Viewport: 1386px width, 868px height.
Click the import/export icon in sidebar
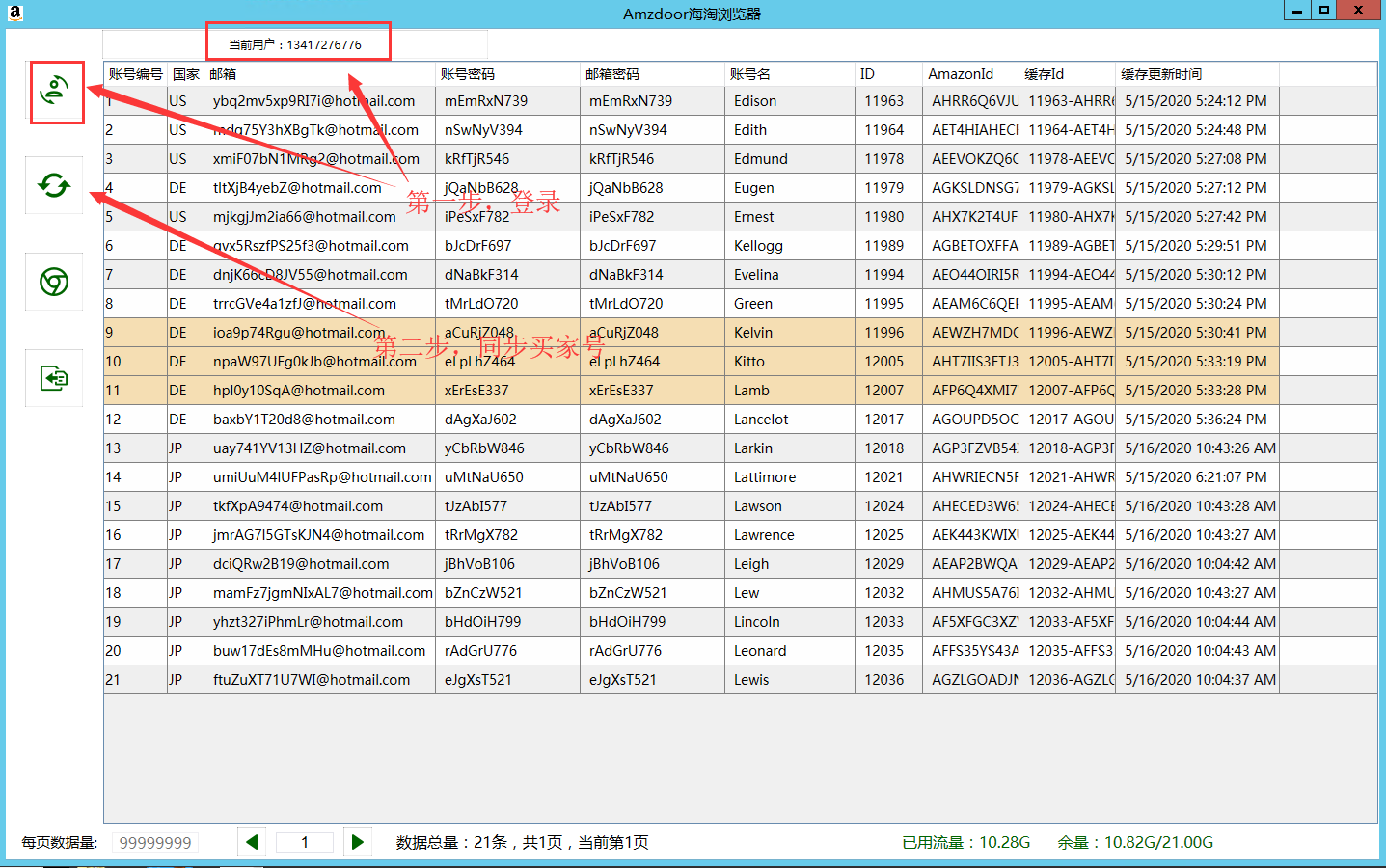tap(54, 378)
